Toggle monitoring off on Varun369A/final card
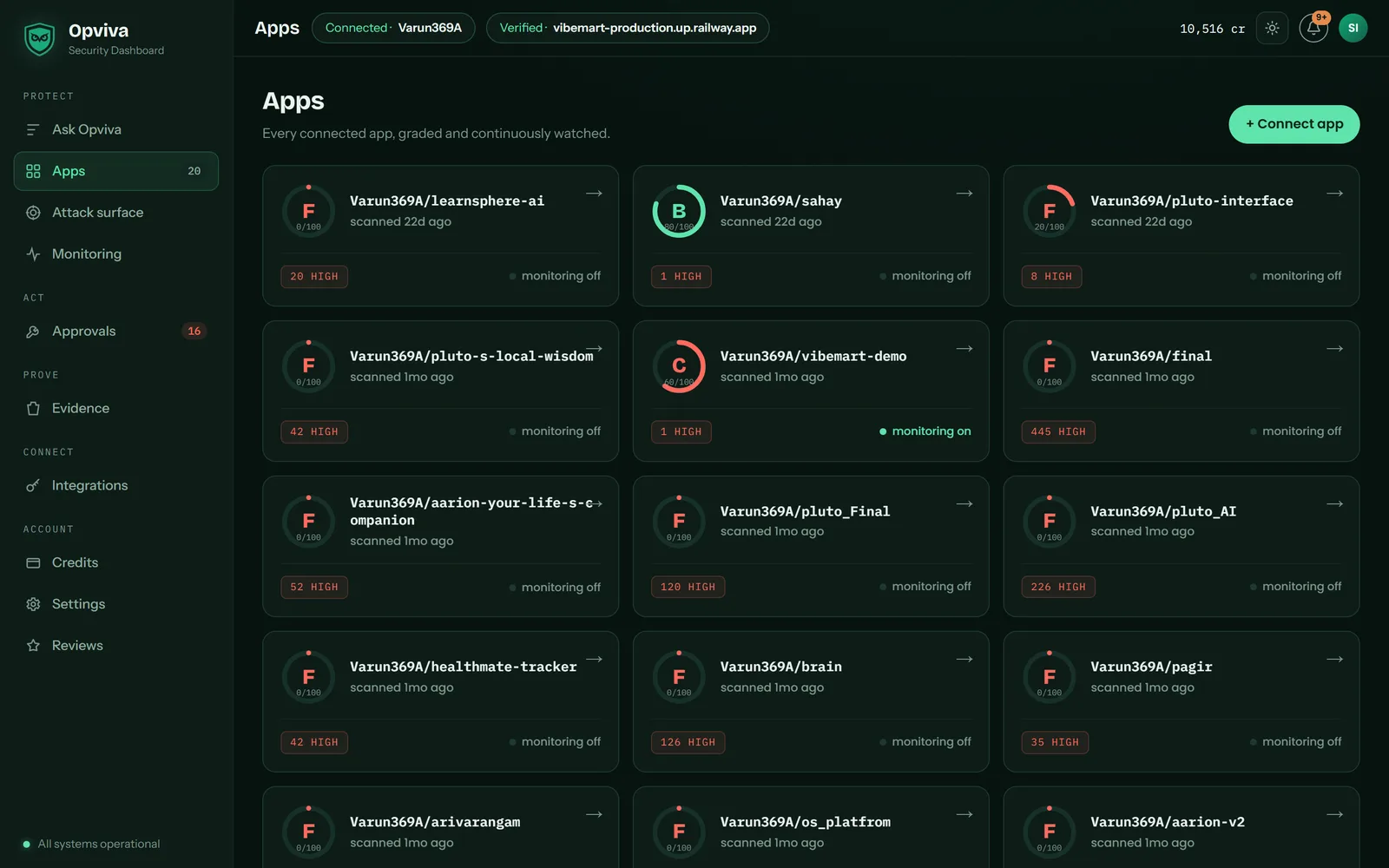The image size is (1389, 868). tap(1296, 431)
